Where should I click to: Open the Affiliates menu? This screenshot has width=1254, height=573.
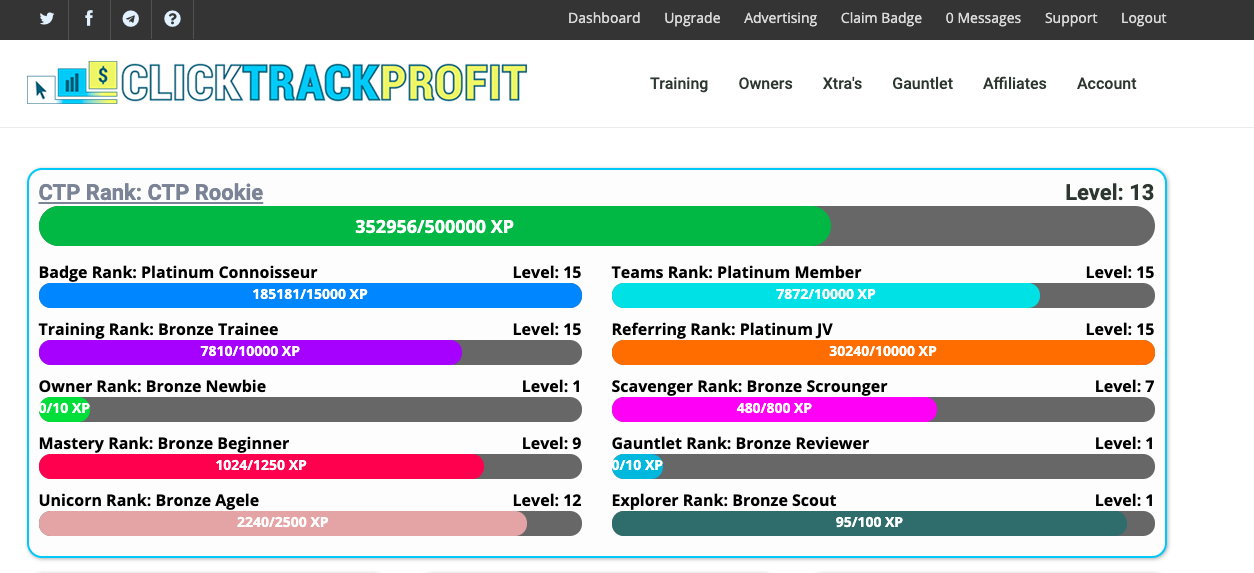click(1014, 84)
